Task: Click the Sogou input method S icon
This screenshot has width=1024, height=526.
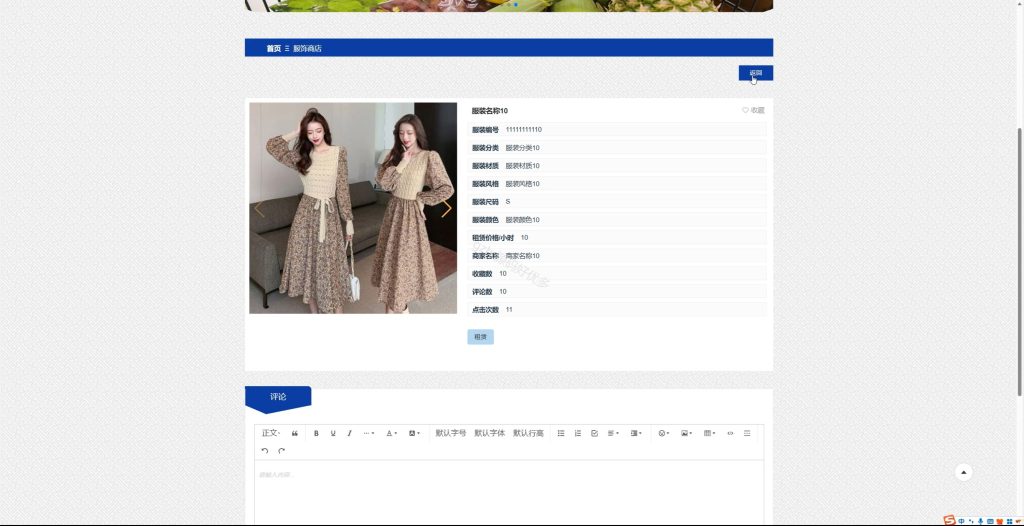Action: pyautogui.click(x=950, y=521)
